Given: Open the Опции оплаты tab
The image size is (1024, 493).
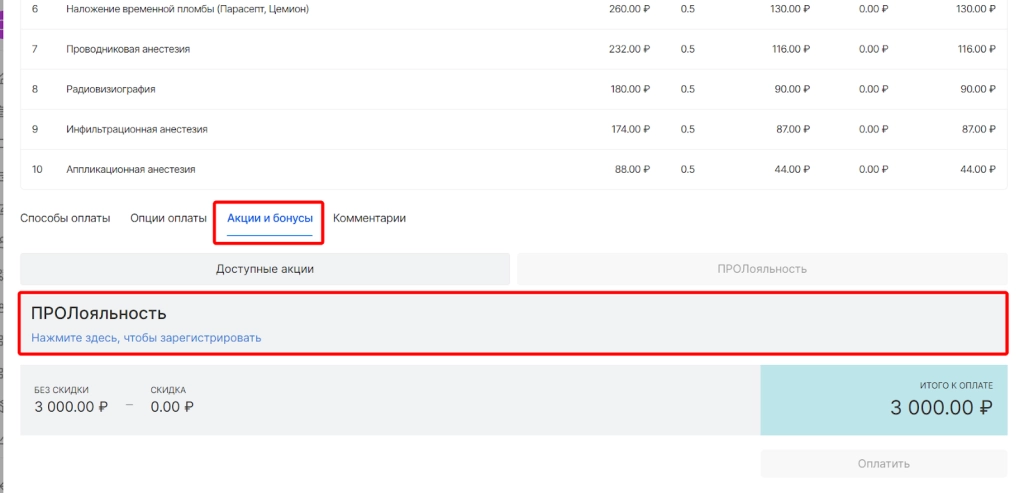Looking at the screenshot, I should click(x=168, y=218).
